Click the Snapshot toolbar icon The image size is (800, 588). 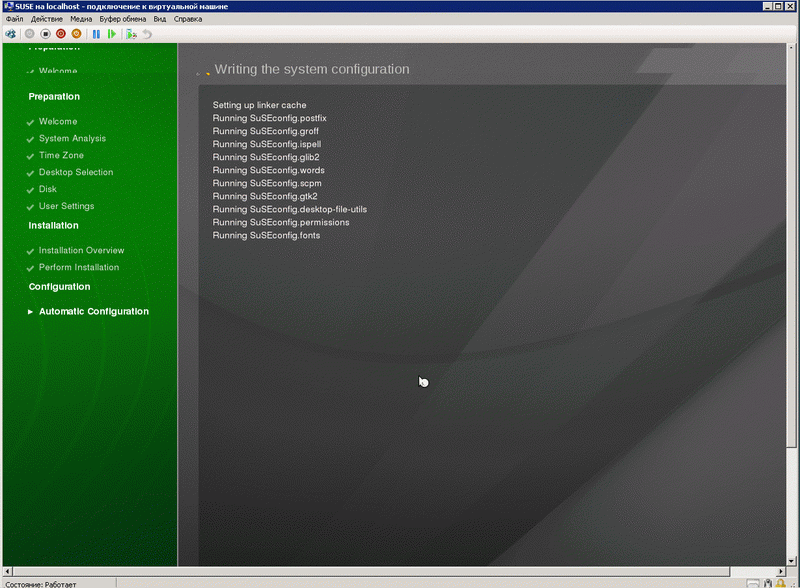click(x=132, y=34)
